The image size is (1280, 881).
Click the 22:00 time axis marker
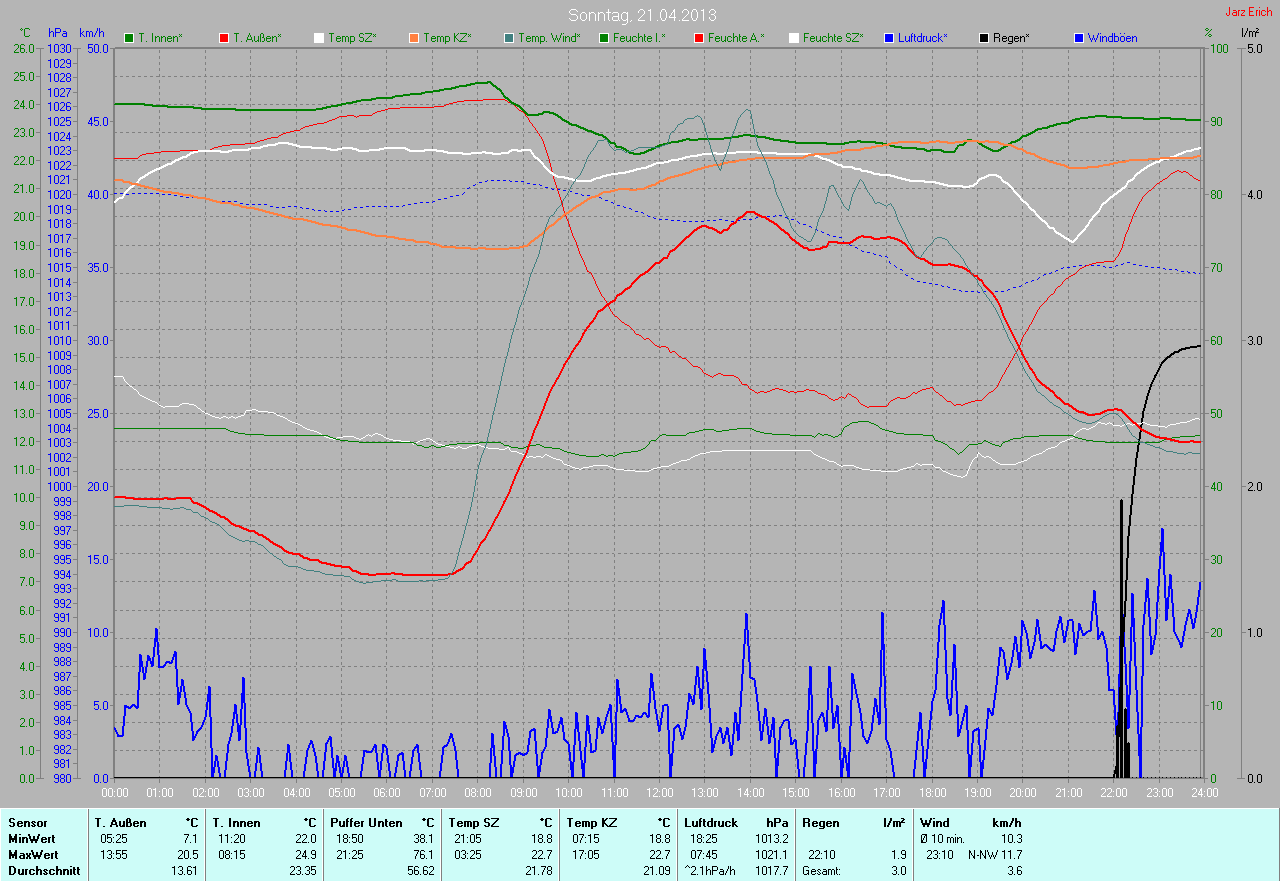[x=1113, y=793]
